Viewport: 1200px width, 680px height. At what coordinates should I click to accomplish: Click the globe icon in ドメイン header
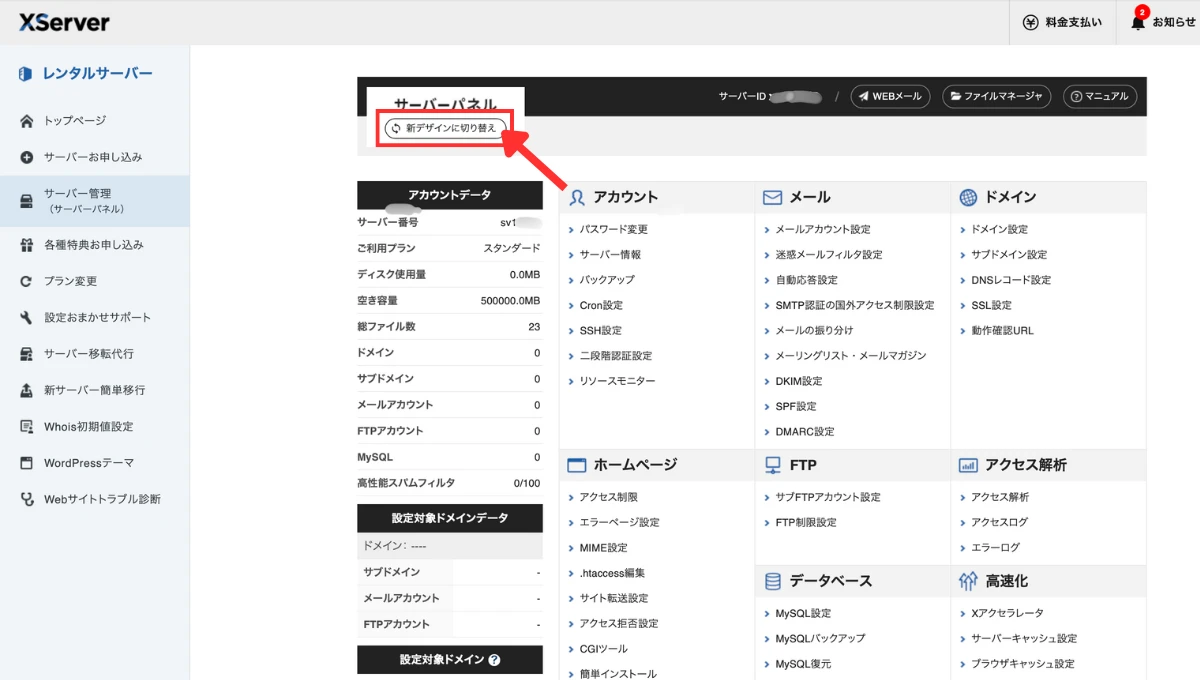pyautogui.click(x=967, y=197)
